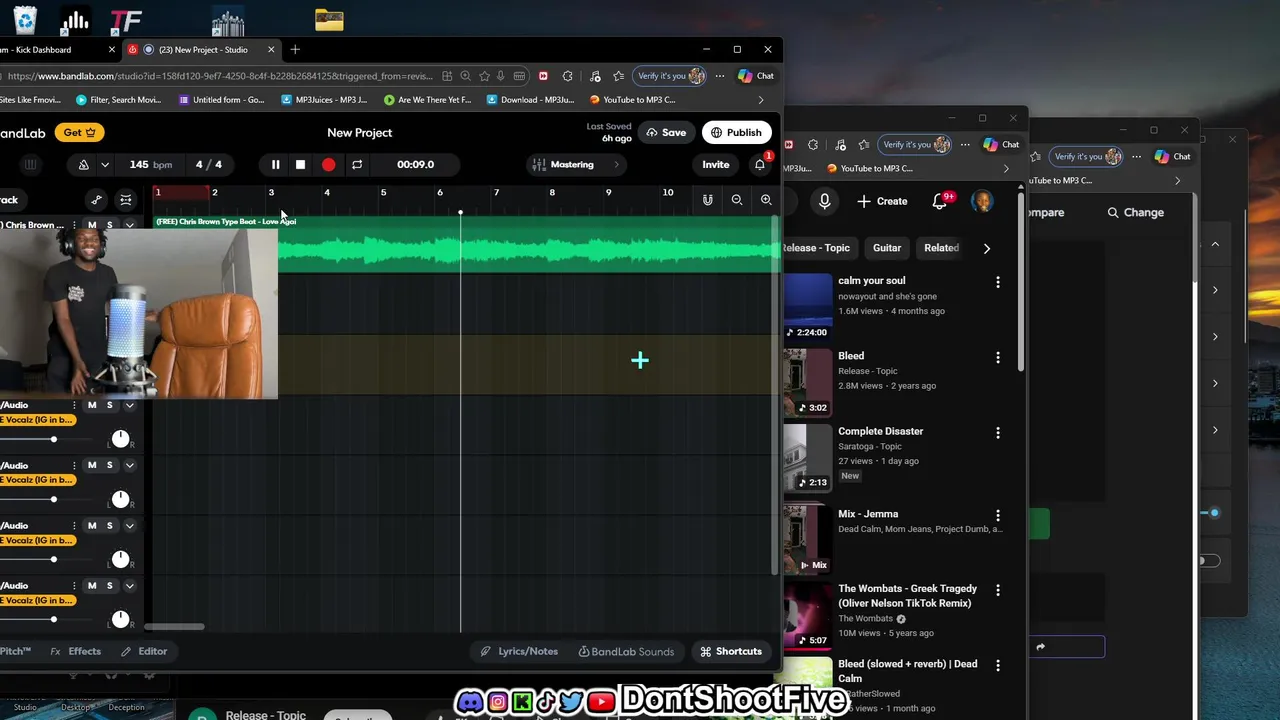This screenshot has width=1280, height=720.
Task: Open a new browser tab
Action: [295, 49]
